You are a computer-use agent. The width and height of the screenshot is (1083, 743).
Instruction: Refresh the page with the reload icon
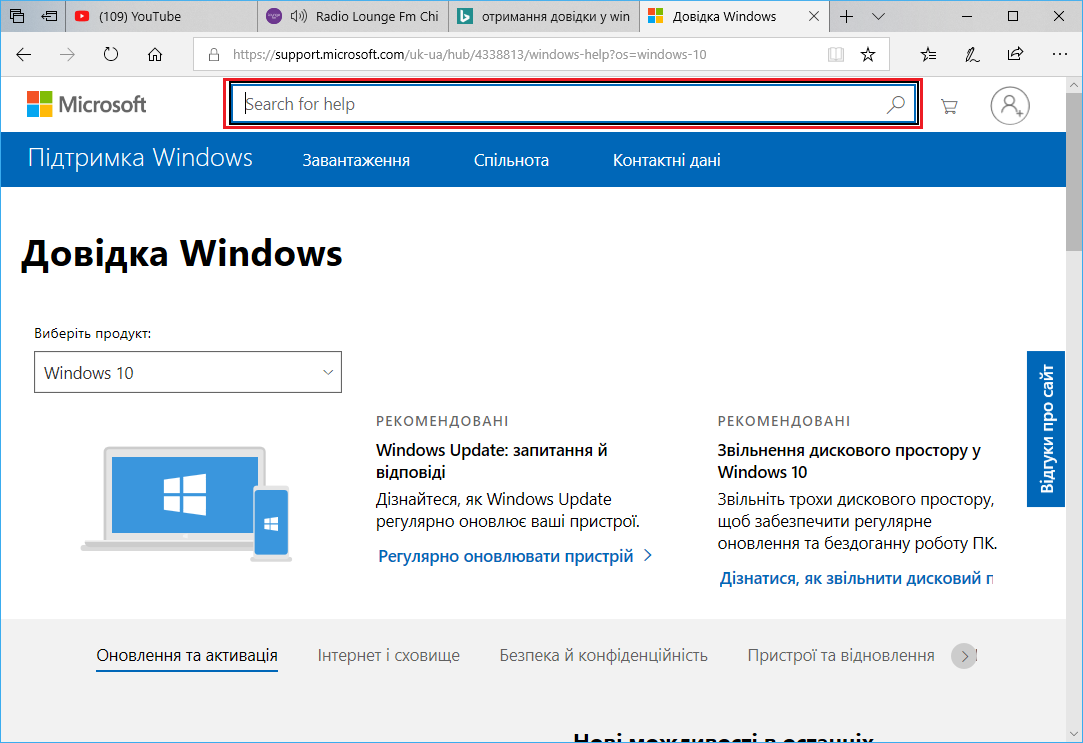click(x=111, y=55)
